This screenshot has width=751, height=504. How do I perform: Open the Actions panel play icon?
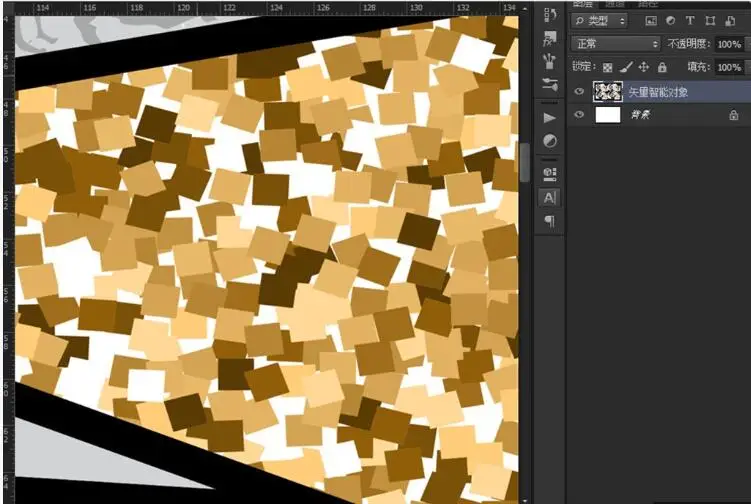(550, 118)
